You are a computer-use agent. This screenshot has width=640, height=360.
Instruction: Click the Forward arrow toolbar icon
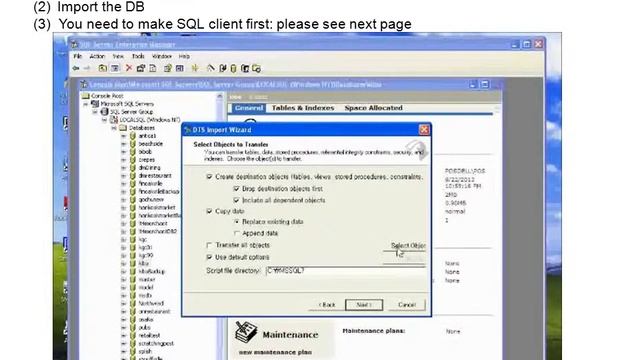[x=87, y=68]
